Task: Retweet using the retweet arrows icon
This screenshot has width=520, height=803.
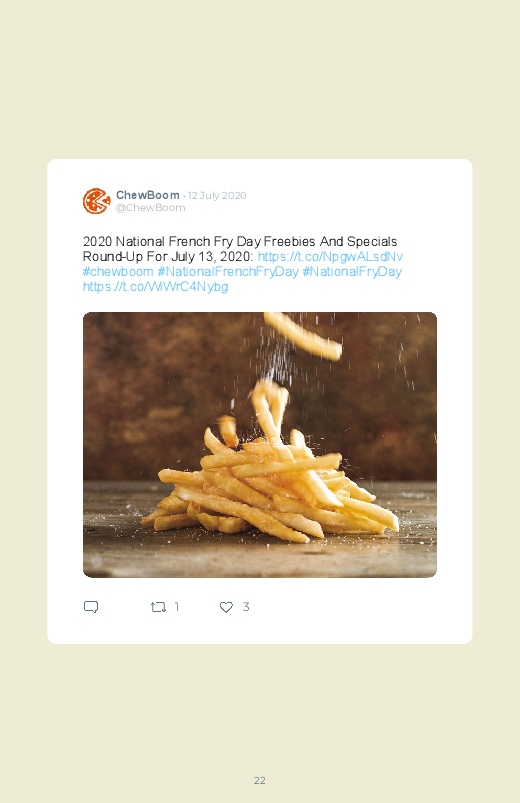Action: coord(158,607)
